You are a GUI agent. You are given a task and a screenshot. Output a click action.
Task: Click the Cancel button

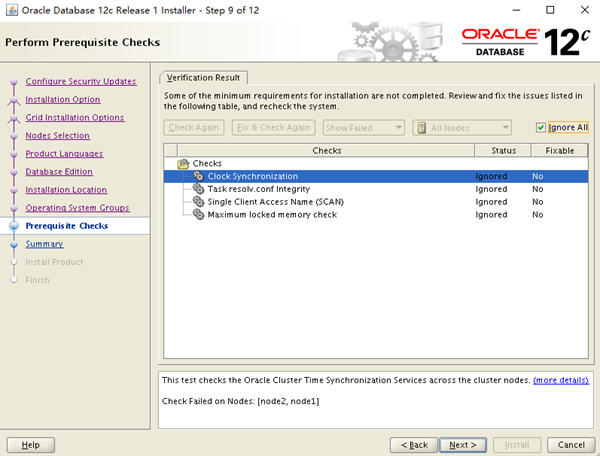tap(571, 445)
